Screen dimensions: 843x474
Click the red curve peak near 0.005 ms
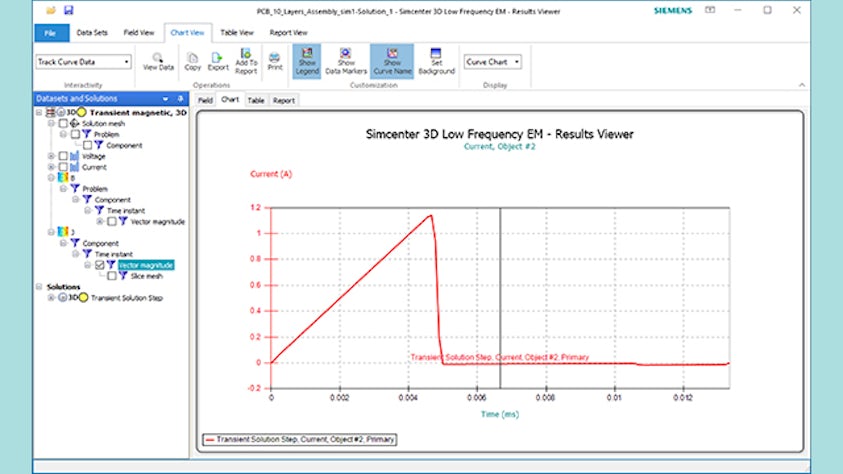431,216
